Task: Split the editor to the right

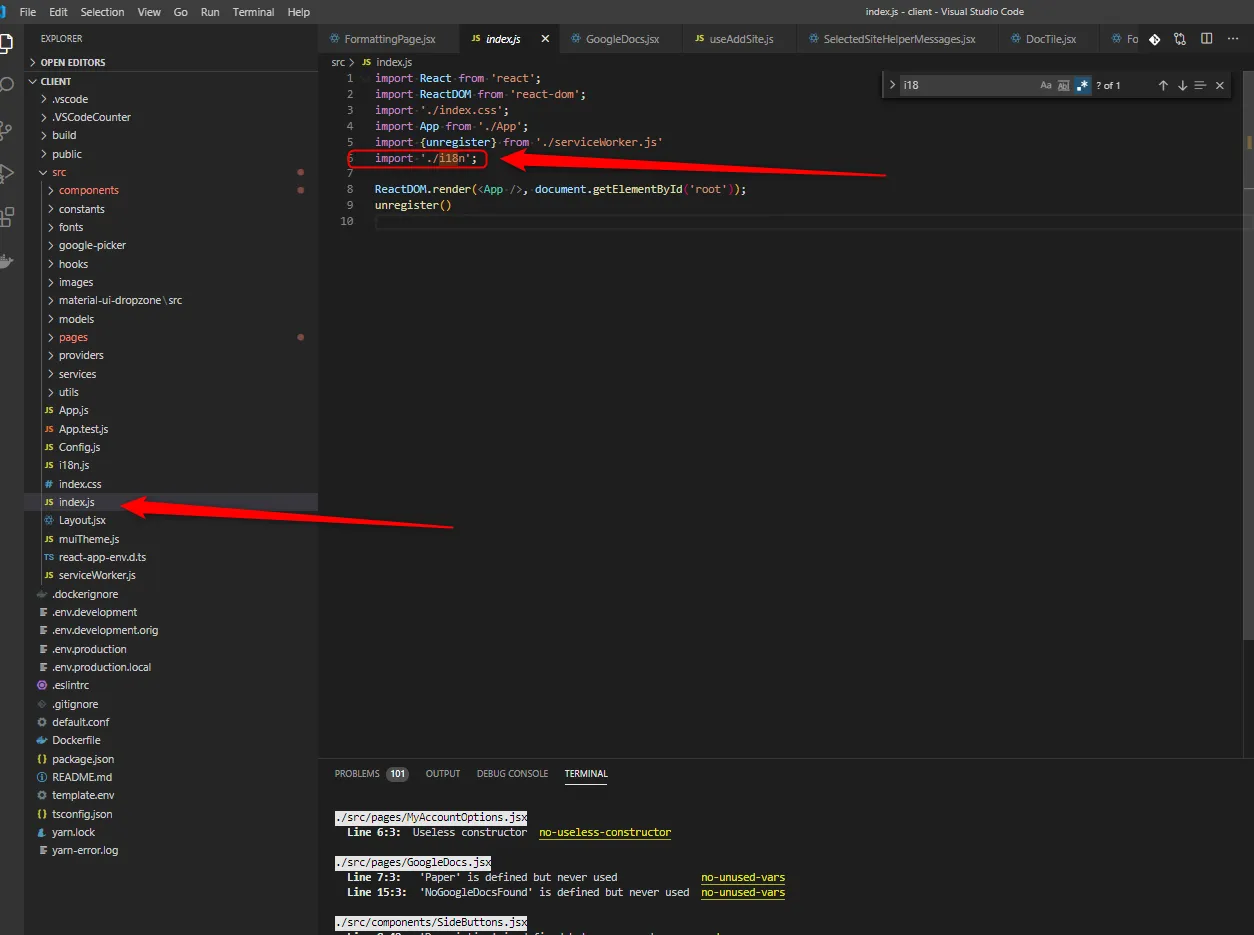Action: click(x=1206, y=39)
